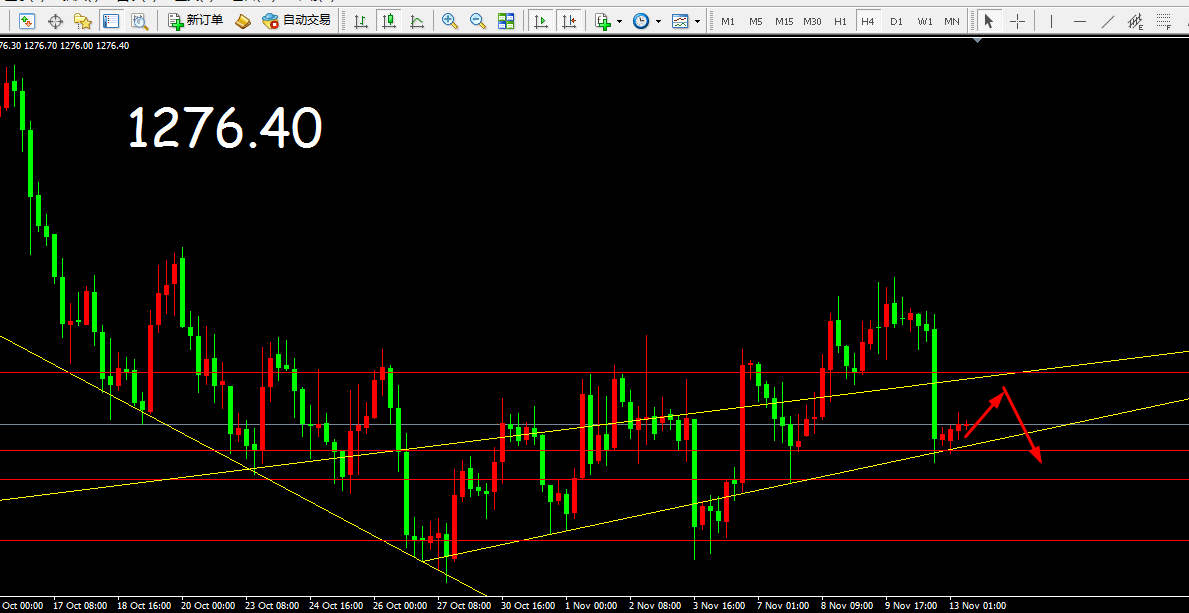Switch chart to candlestick style
Image resolution: width=1189 pixels, height=613 pixels.
point(389,21)
